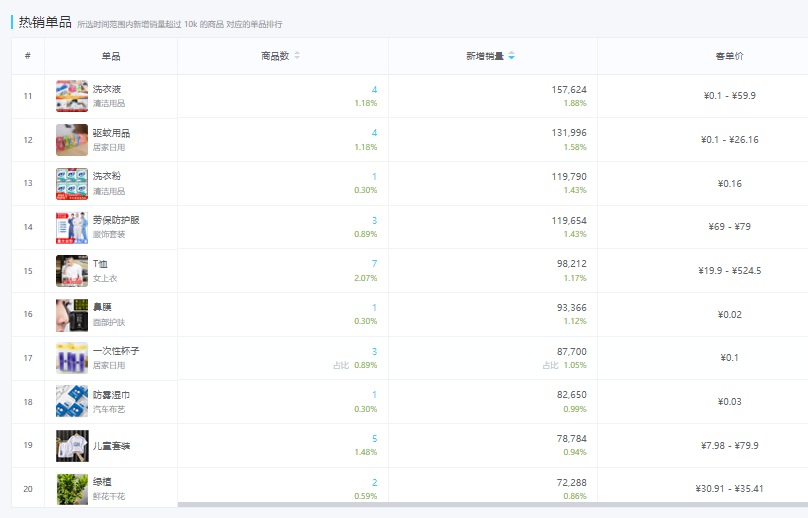808x518 pixels.
Task: Open product count 3 for 劳保防护服
Action: [x=375, y=220]
